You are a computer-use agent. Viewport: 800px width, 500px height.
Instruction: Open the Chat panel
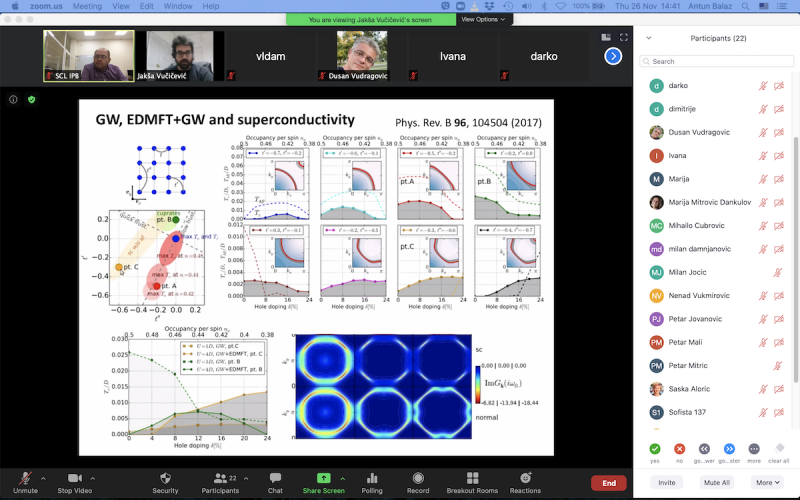(275, 483)
